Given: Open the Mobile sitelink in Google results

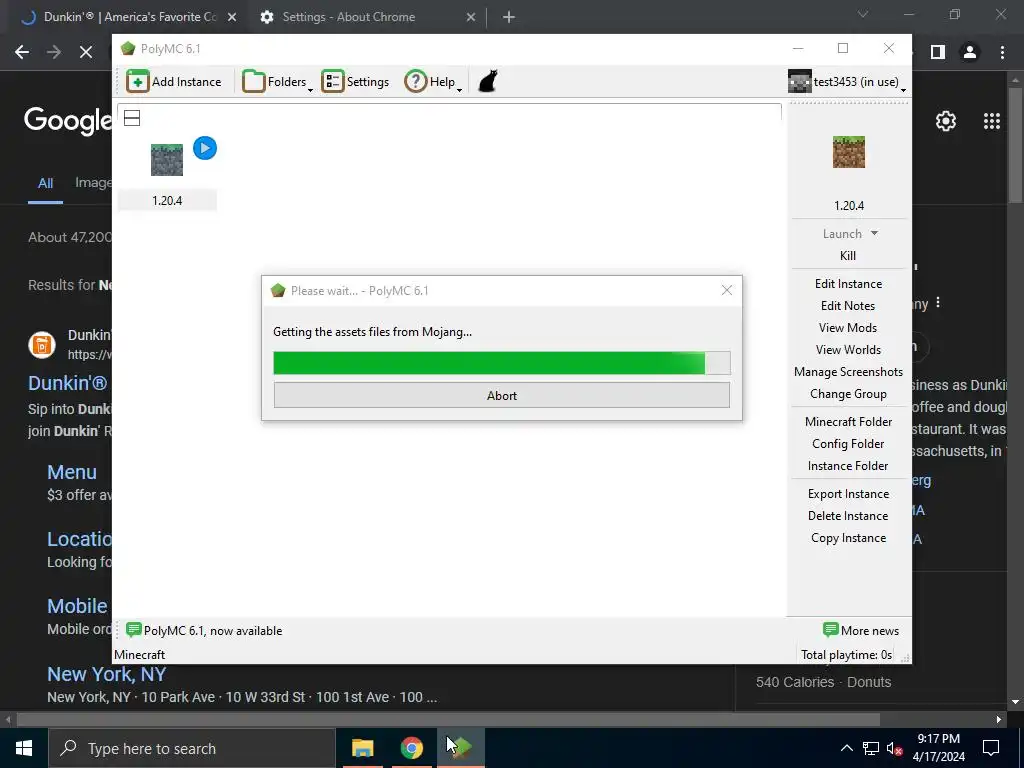Looking at the screenshot, I should coord(77,606).
